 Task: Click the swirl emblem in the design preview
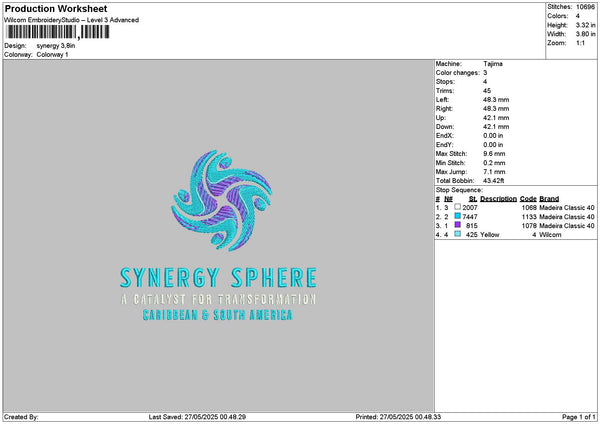pyautogui.click(x=221, y=201)
